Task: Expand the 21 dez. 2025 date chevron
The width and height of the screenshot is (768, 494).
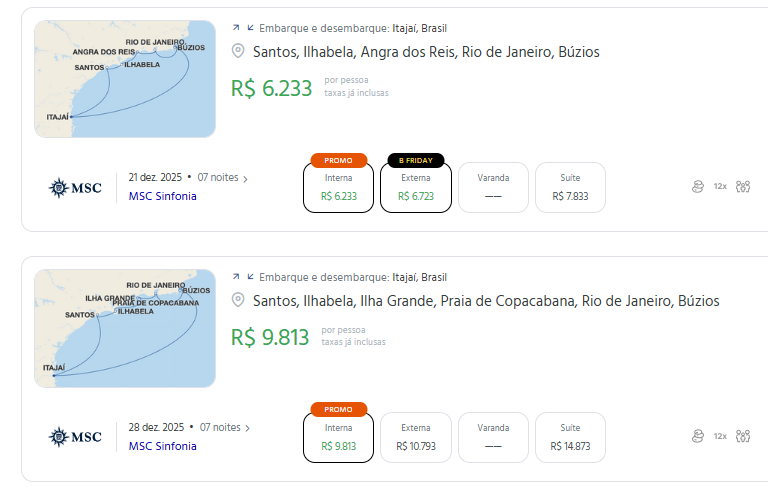Action: (x=246, y=178)
